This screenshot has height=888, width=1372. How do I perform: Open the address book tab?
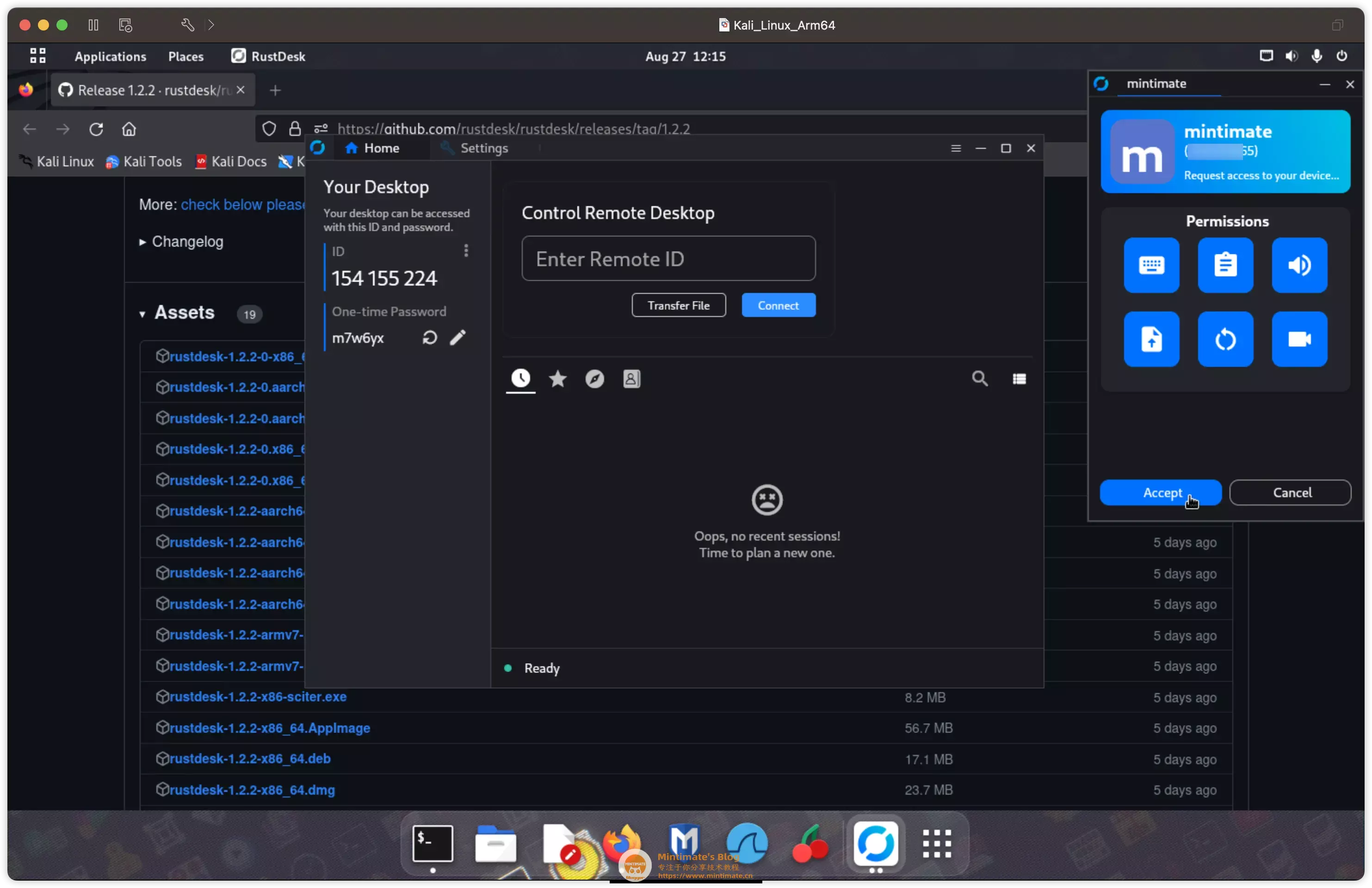pos(631,379)
